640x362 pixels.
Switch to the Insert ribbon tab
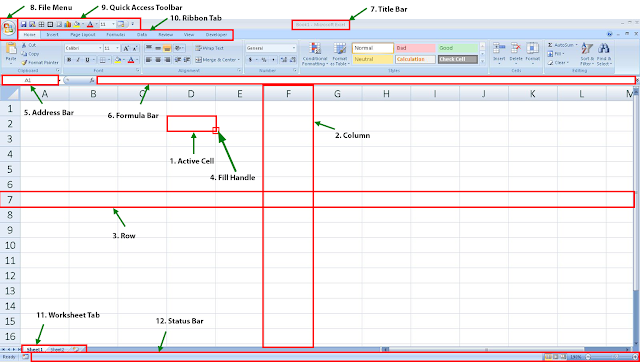(x=52, y=35)
